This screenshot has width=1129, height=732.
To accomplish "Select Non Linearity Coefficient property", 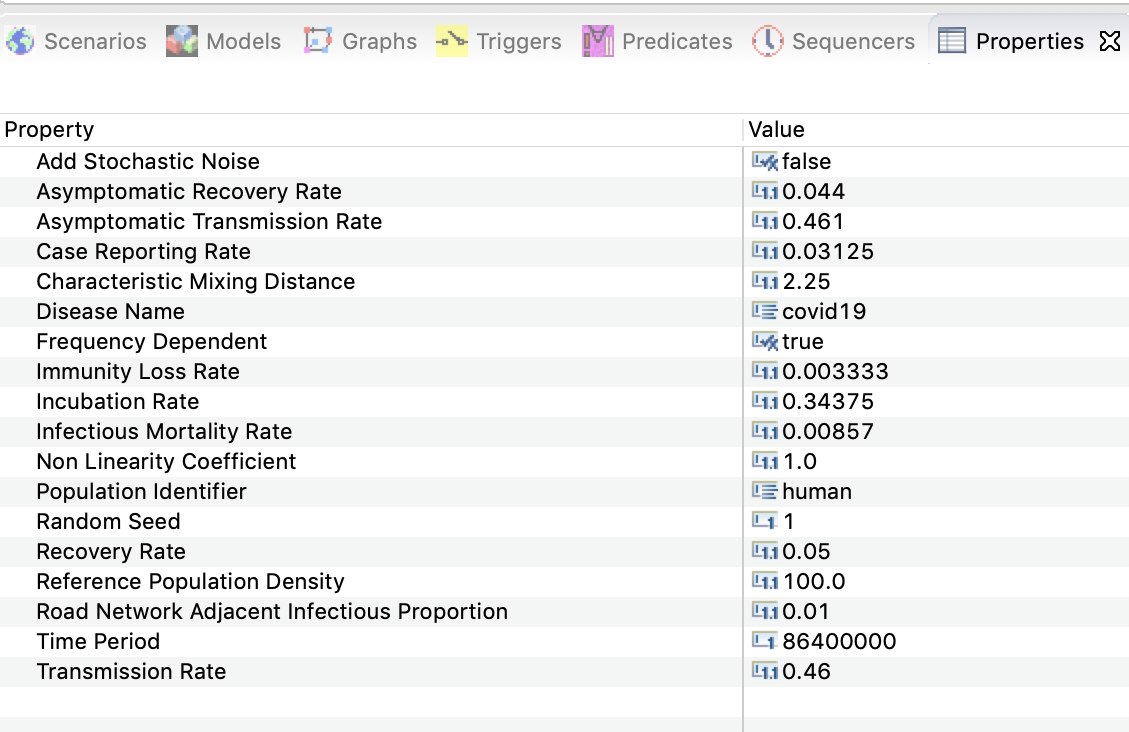I will click(x=166, y=461).
